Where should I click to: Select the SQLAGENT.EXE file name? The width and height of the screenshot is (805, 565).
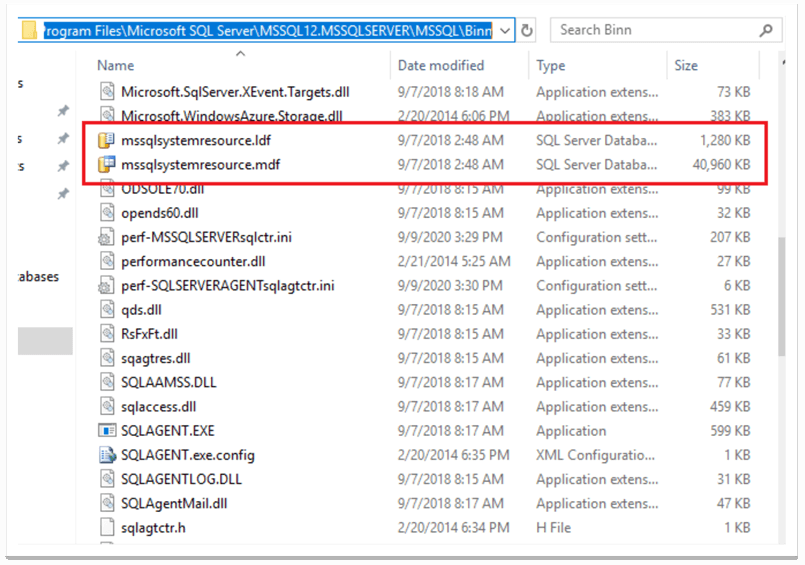pyautogui.click(x=168, y=431)
